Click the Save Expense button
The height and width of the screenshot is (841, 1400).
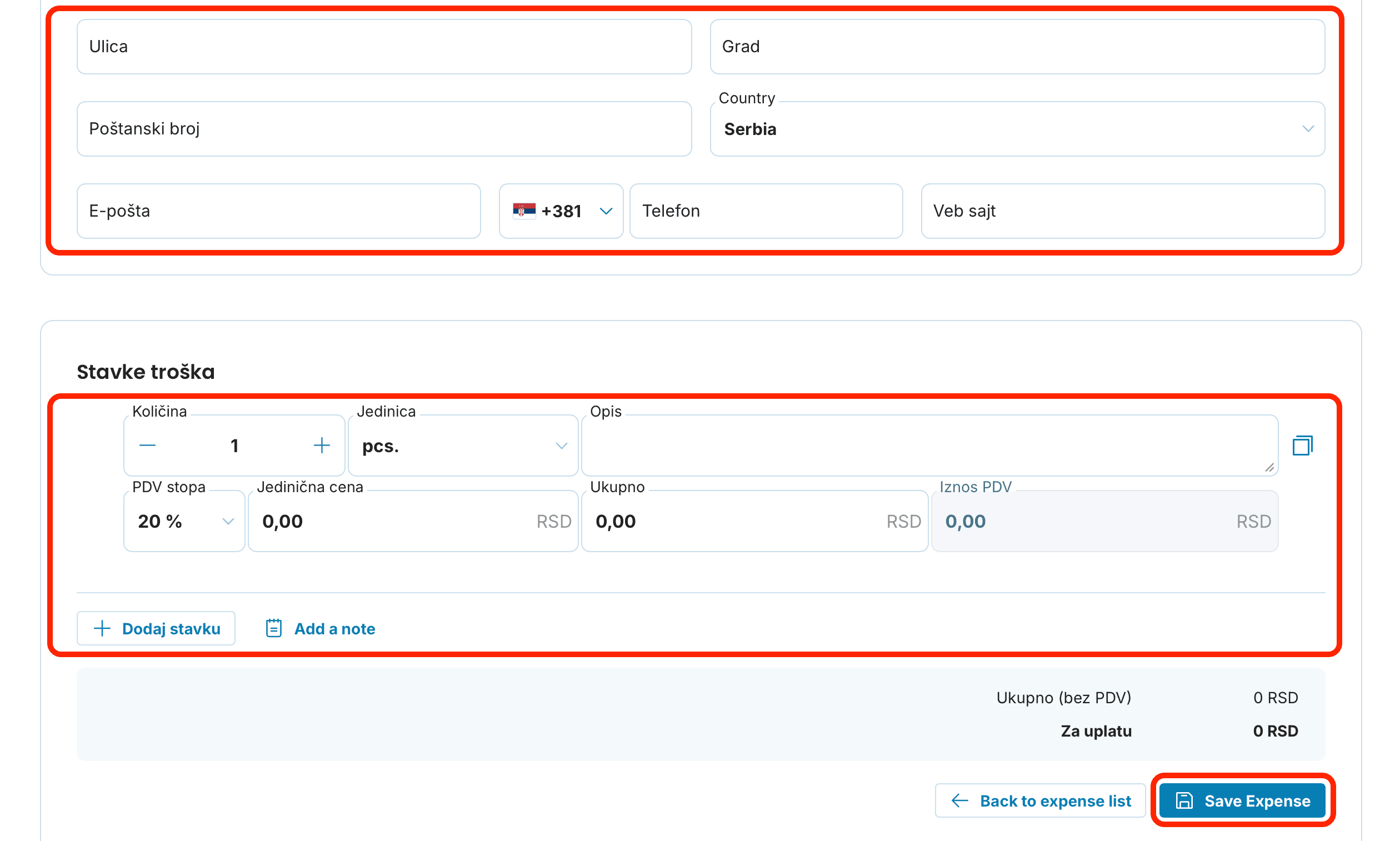coord(1242,801)
